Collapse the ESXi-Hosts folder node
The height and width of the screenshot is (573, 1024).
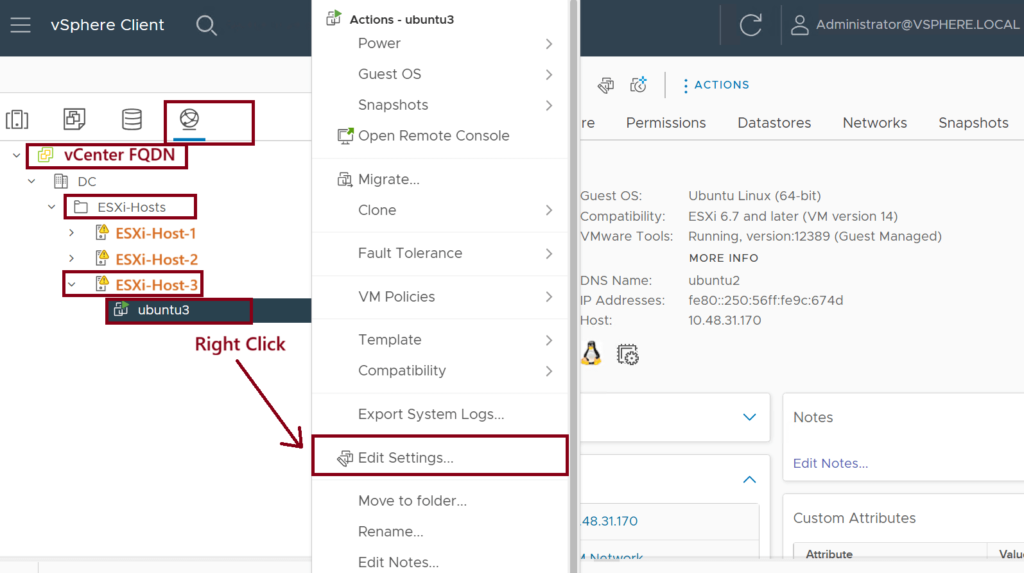click(52, 207)
